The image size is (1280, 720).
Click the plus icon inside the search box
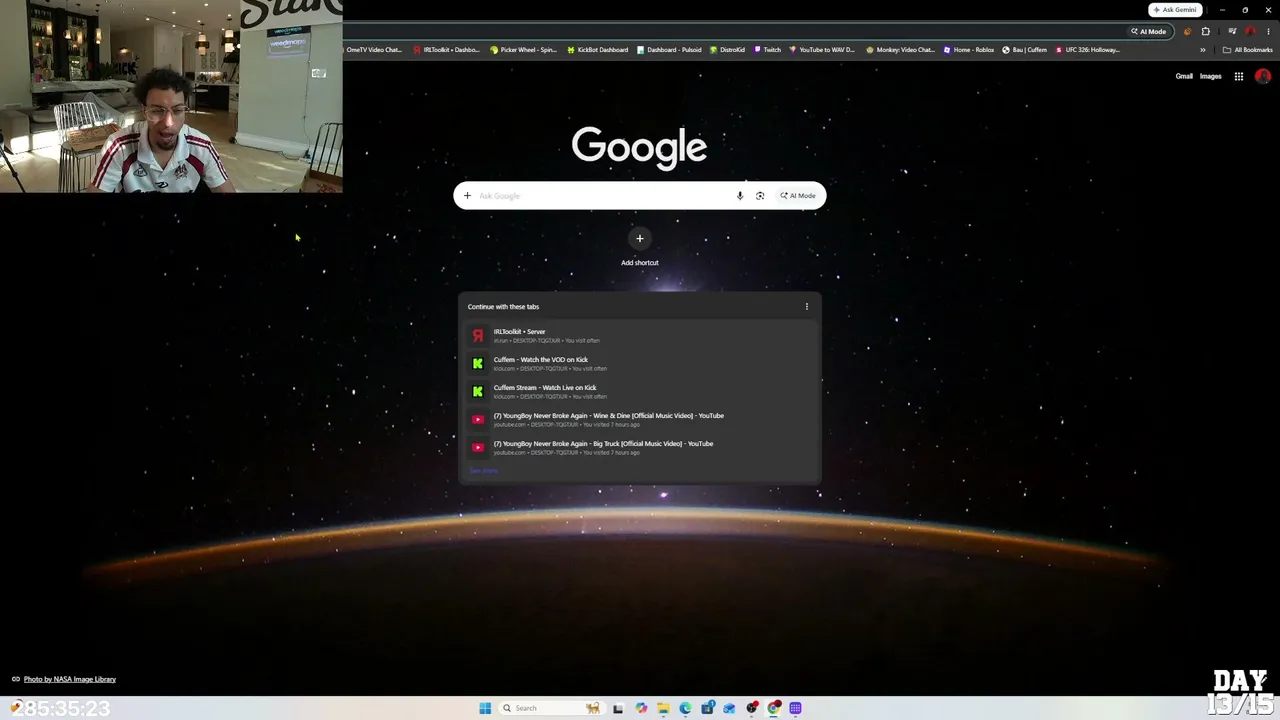pyautogui.click(x=467, y=196)
